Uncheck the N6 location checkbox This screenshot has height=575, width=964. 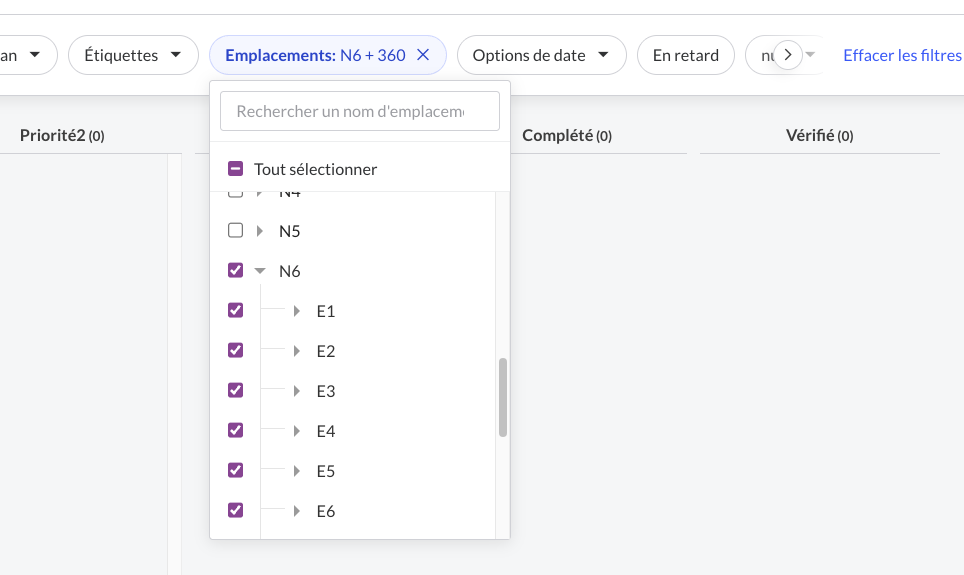[x=235, y=271]
